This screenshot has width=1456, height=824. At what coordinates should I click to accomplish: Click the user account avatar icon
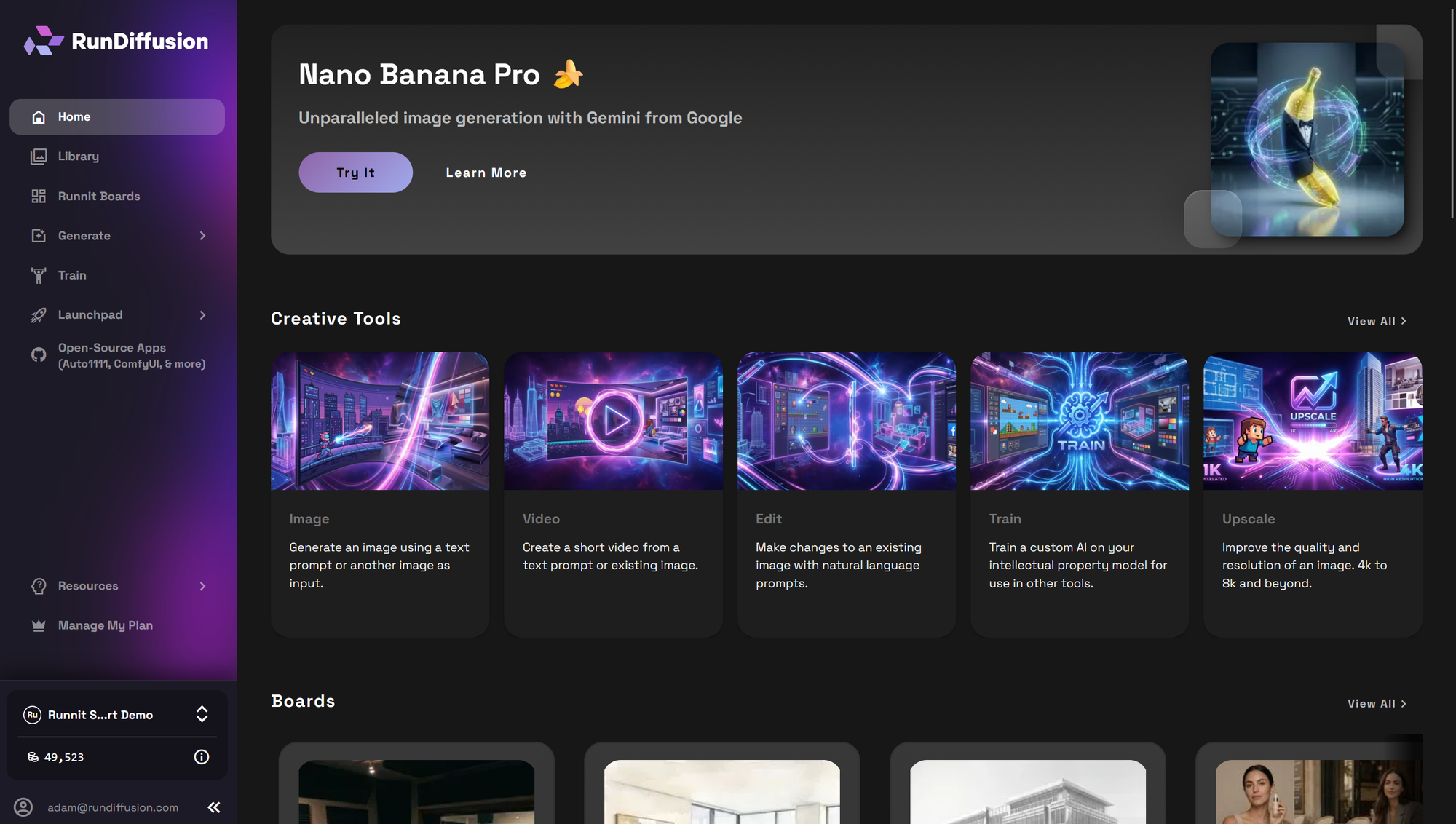coord(23,807)
